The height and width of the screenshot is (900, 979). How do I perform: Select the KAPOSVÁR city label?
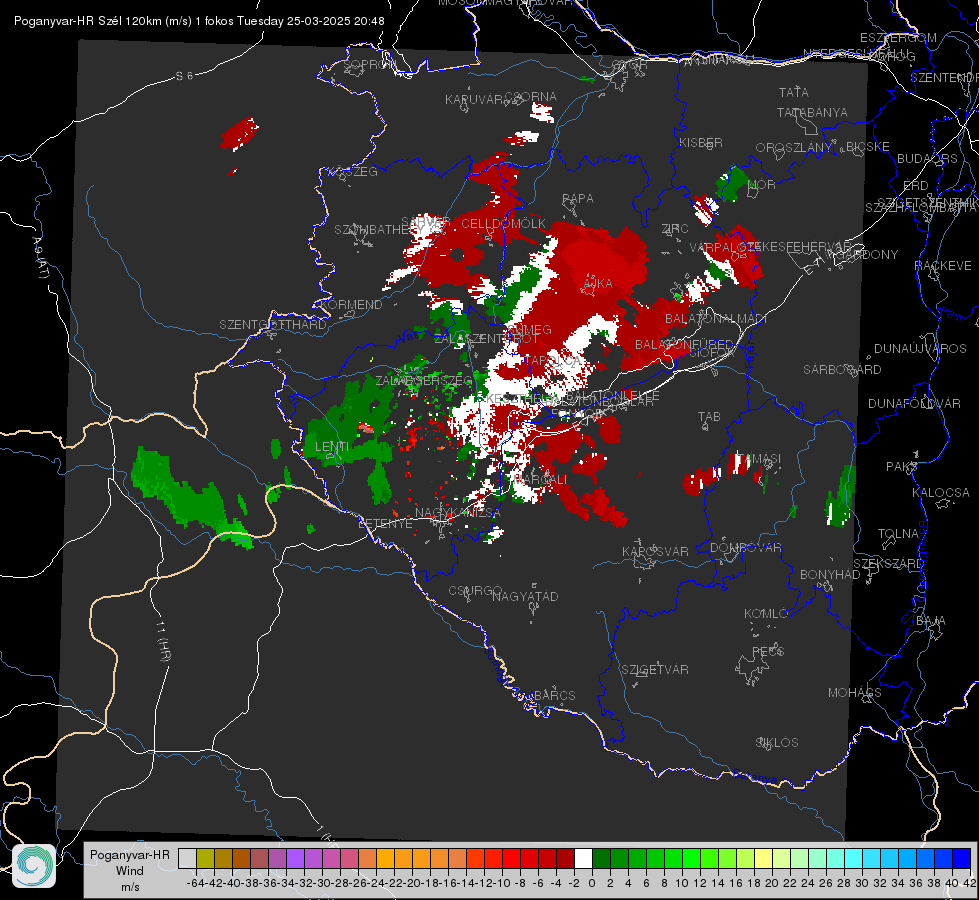pos(655,551)
